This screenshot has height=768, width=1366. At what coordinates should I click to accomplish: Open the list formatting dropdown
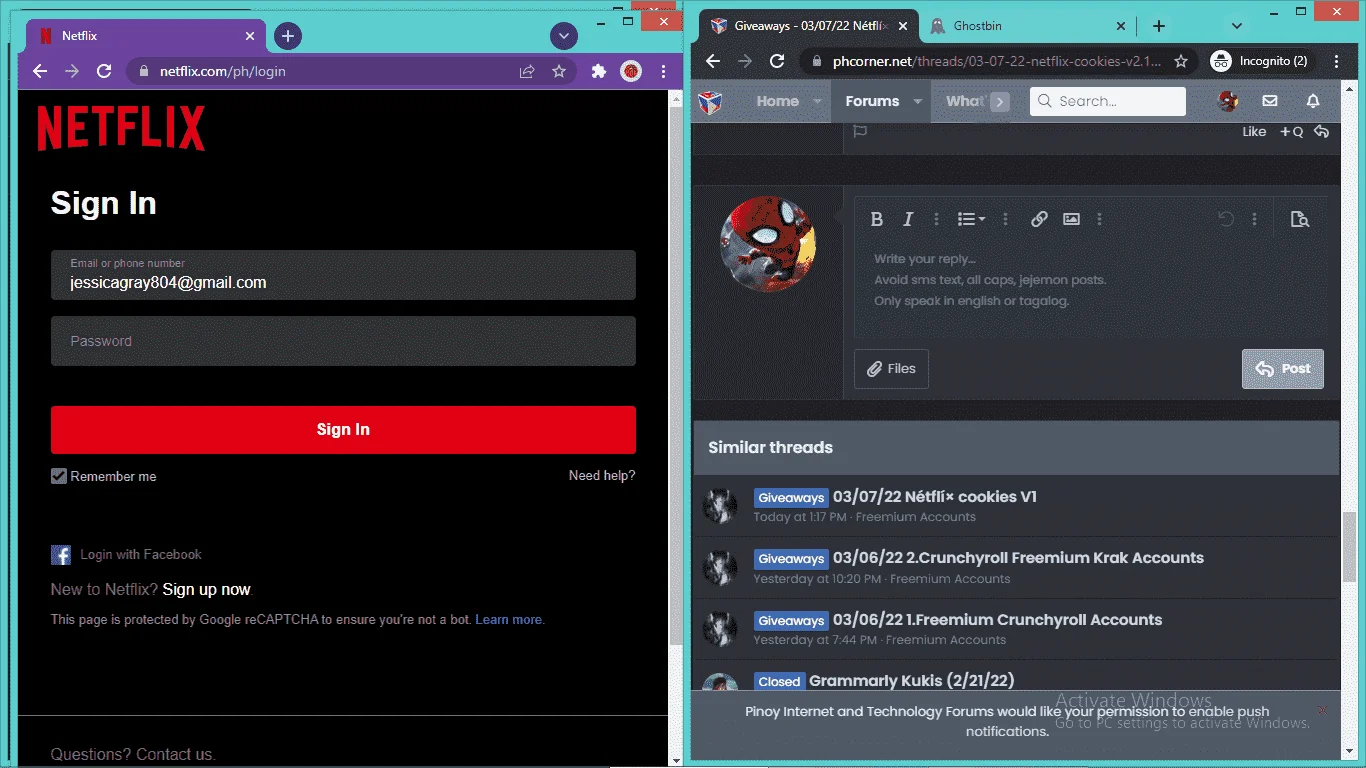point(971,219)
